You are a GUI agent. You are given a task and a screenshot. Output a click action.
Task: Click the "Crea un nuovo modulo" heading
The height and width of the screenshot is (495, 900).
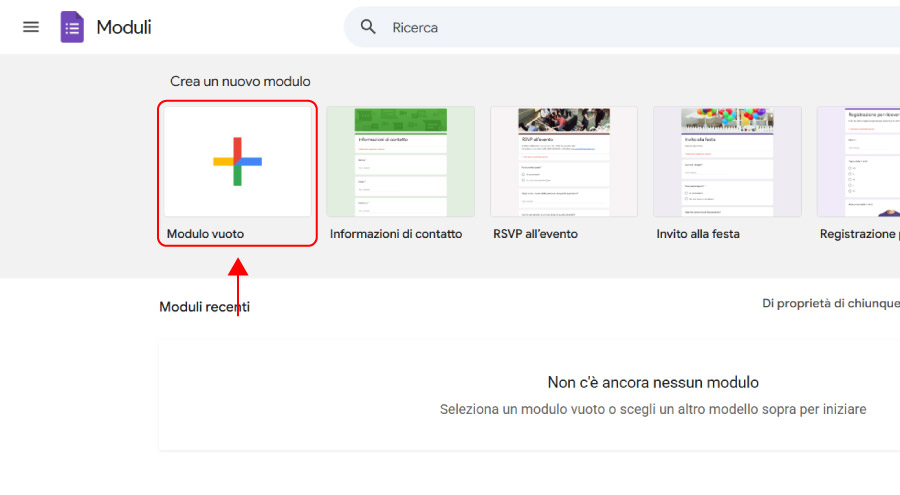[240, 81]
